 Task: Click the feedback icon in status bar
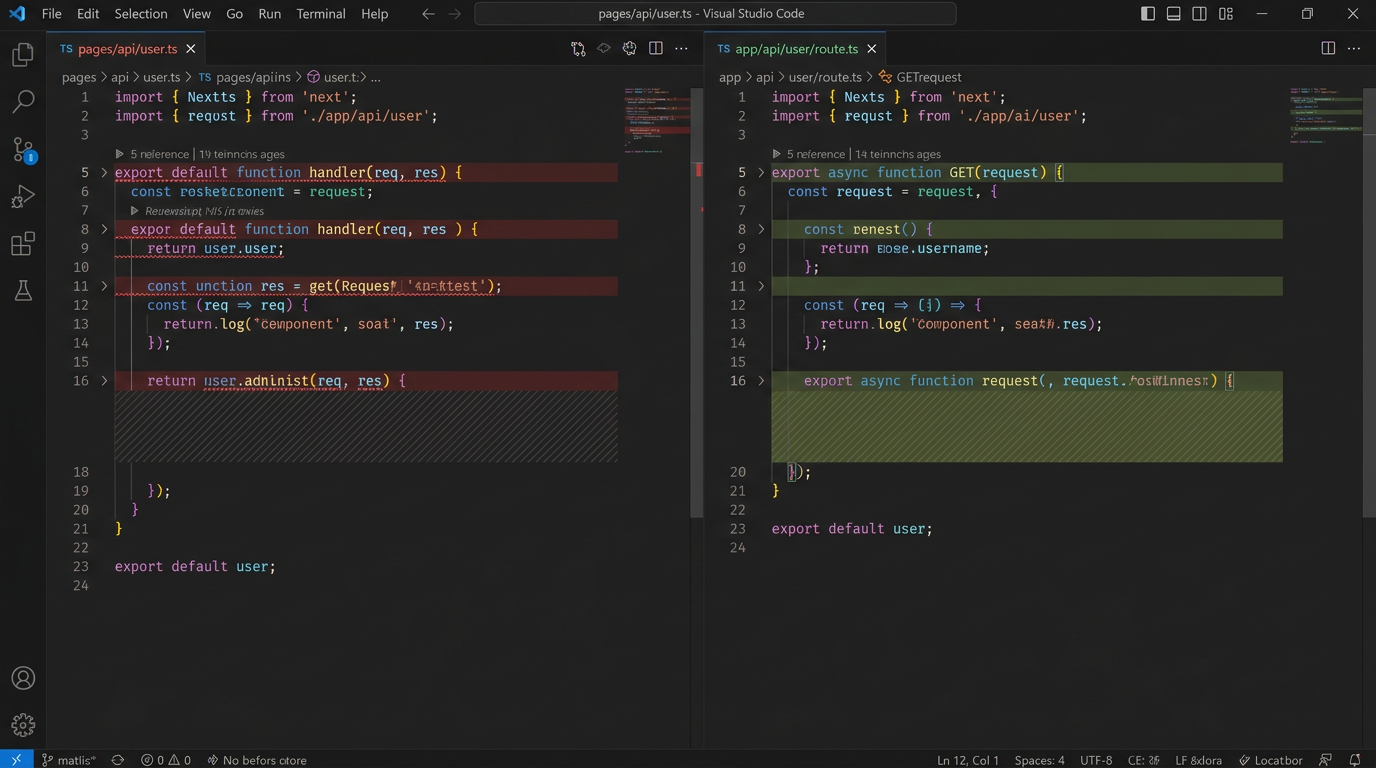[x=1326, y=760]
